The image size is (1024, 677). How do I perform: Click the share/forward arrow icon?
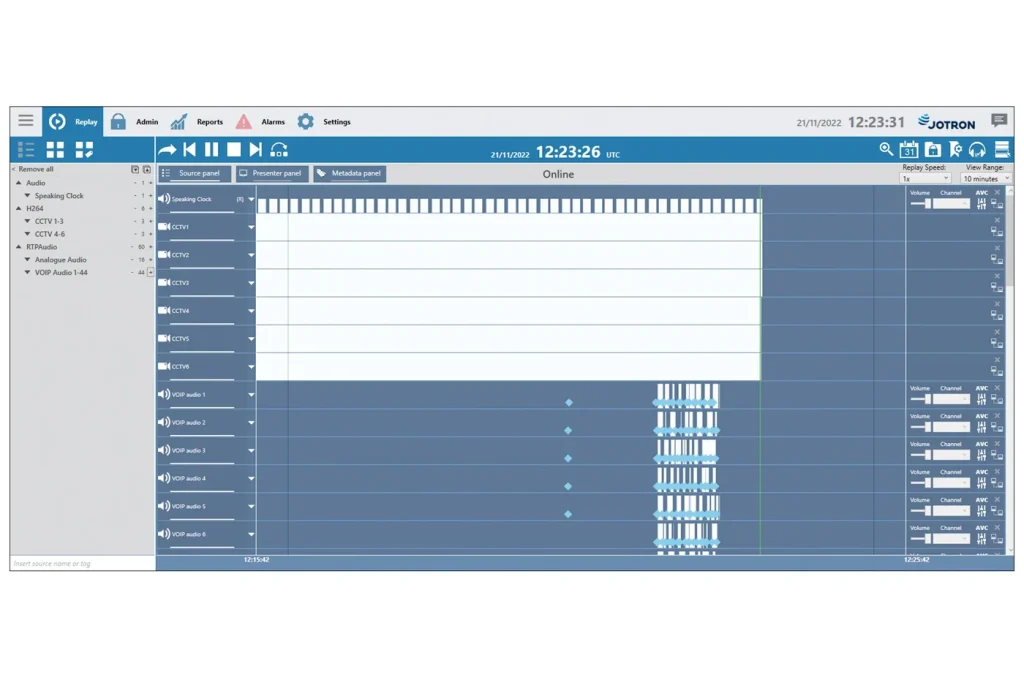point(167,150)
